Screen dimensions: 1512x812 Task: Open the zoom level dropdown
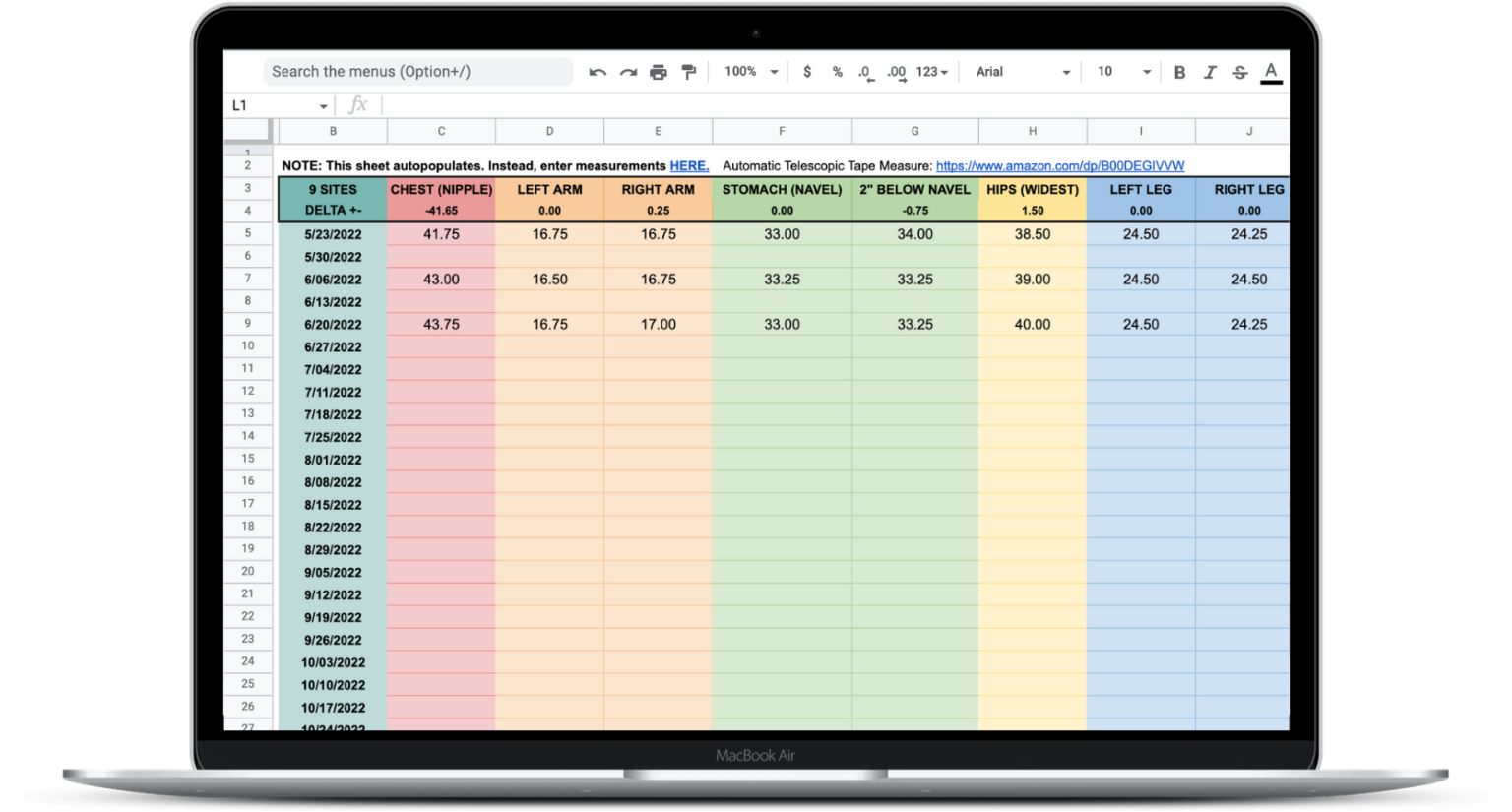coord(750,71)
